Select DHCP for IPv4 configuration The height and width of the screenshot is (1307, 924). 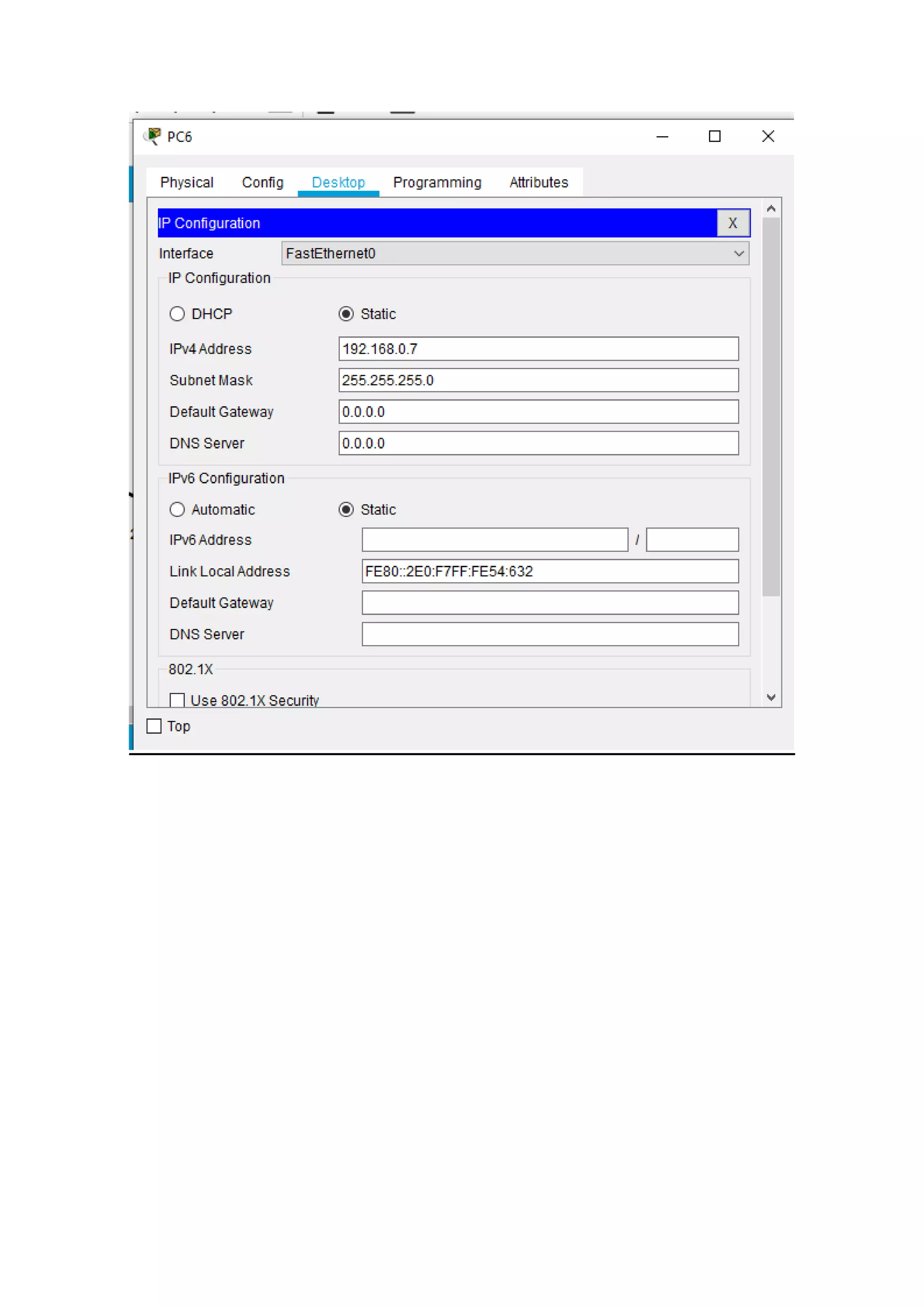[177, 314]
